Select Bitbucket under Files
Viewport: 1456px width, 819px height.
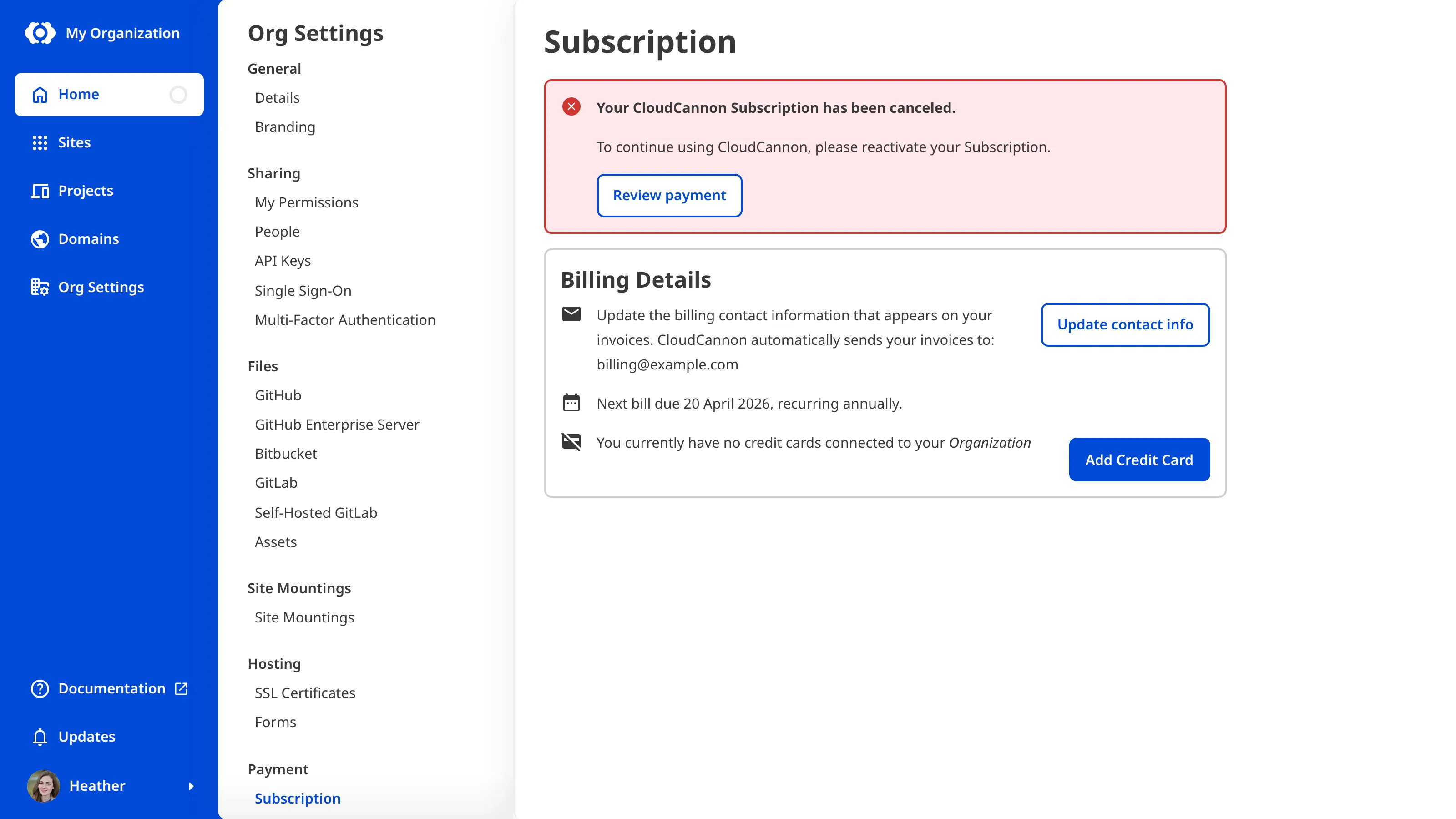[285, 454]
